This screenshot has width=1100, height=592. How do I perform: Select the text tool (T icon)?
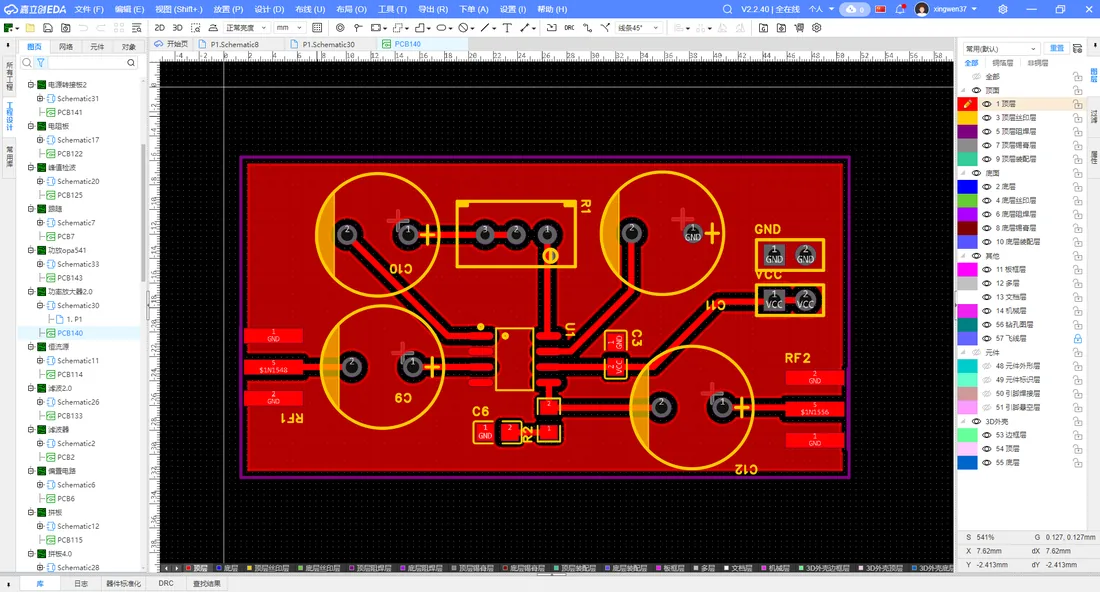[x=507, y=28]
